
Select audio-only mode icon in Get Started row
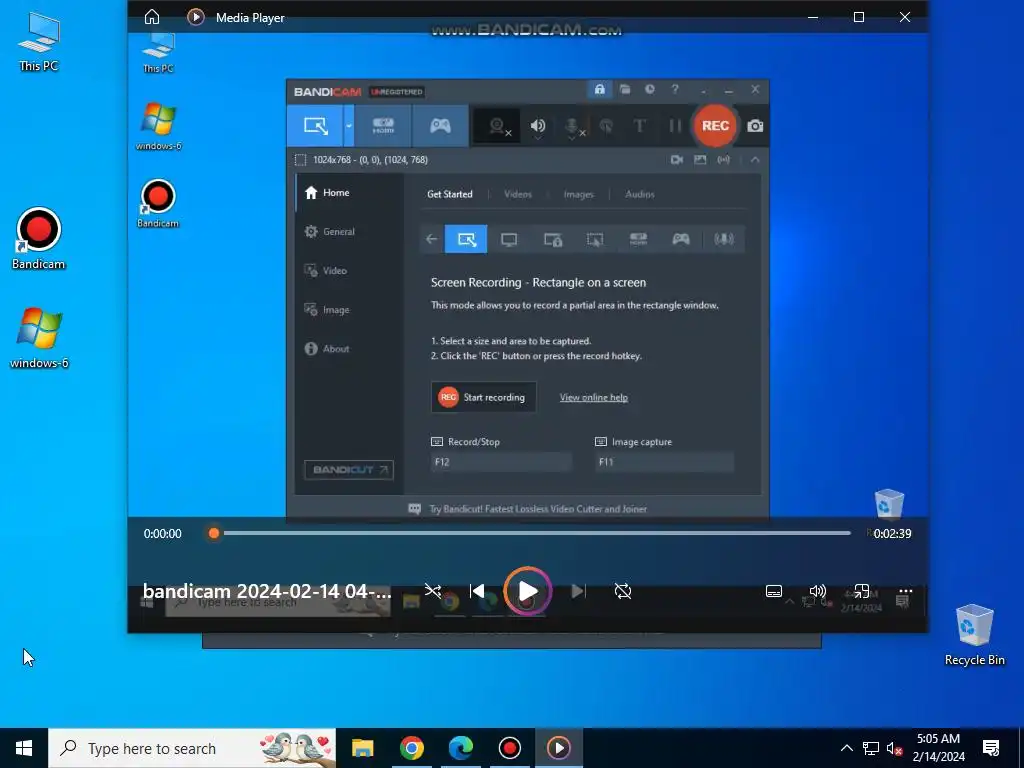click(x=724, y=240)
